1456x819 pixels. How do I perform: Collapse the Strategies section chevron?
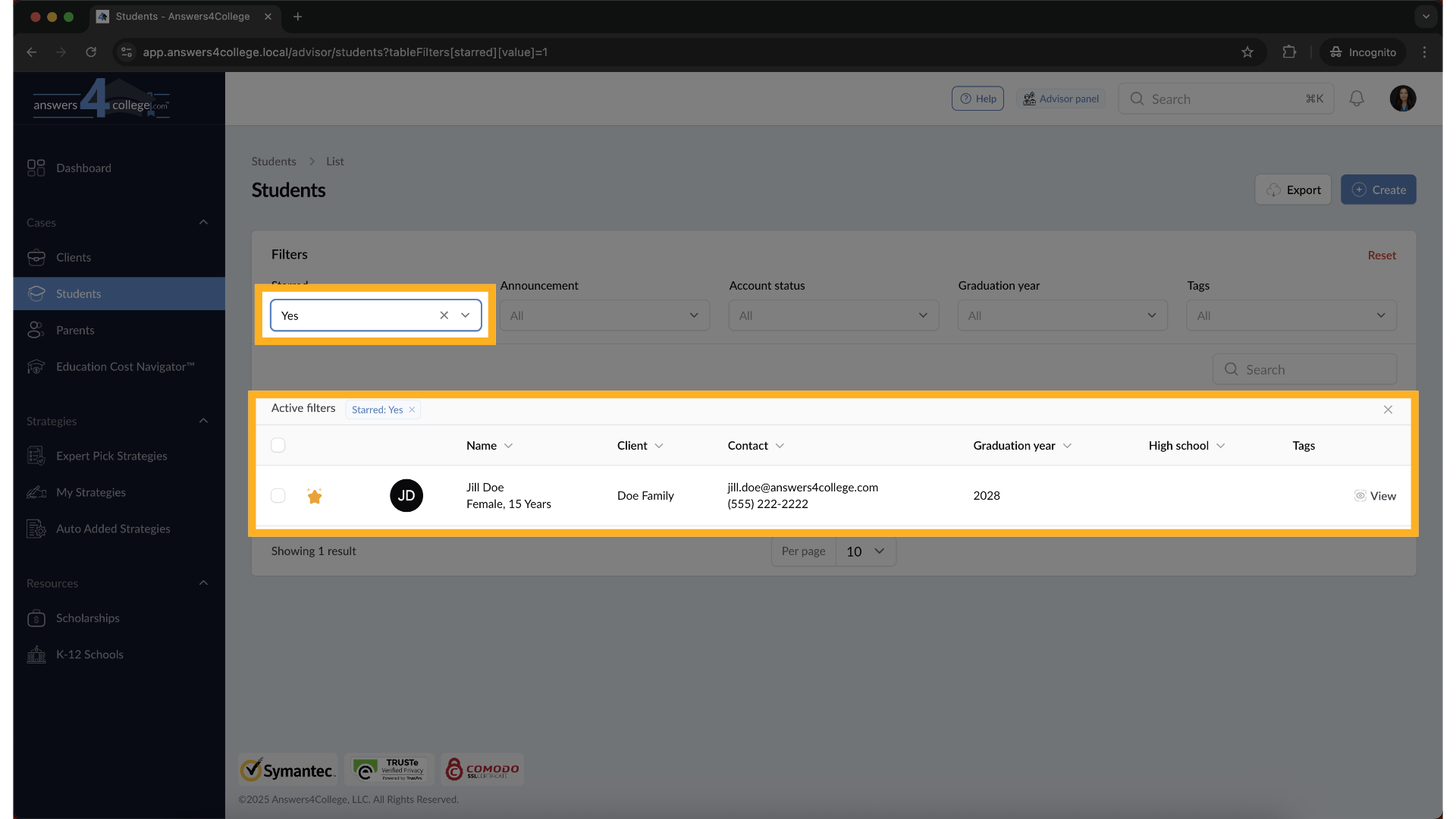pyautogui.click(x=203, y=421)
